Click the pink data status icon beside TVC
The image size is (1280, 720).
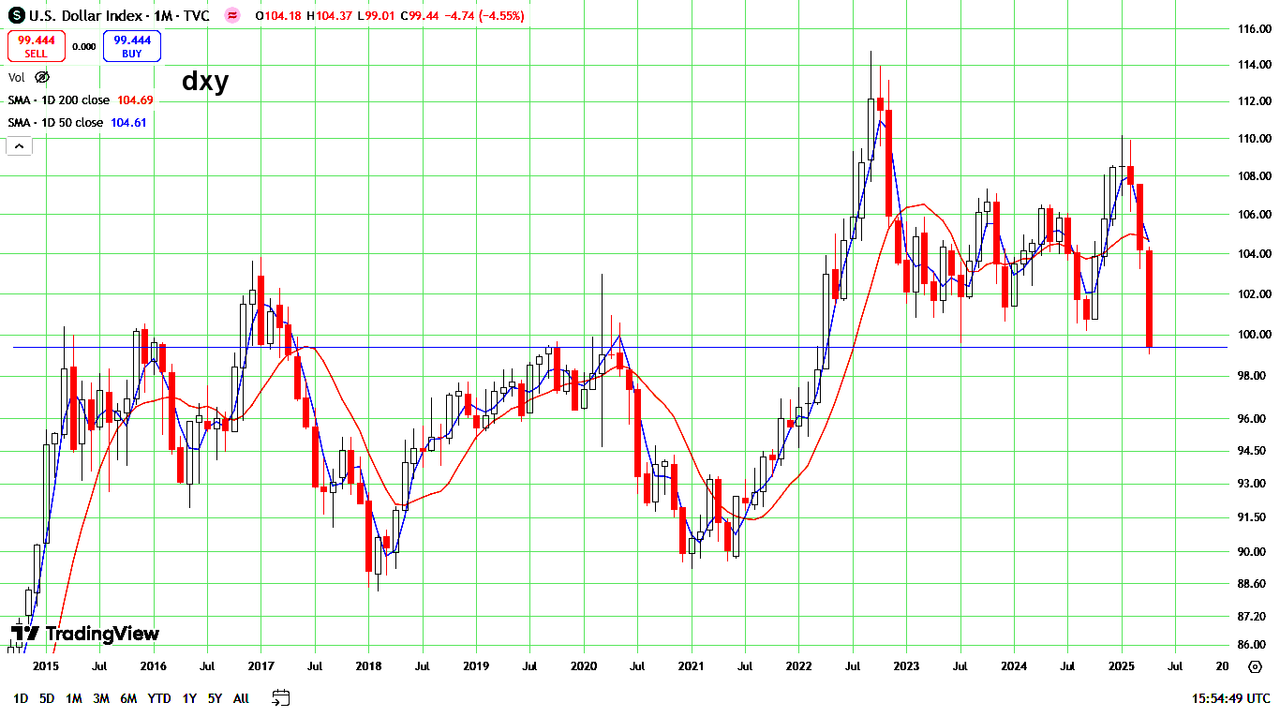click(232, 16)
